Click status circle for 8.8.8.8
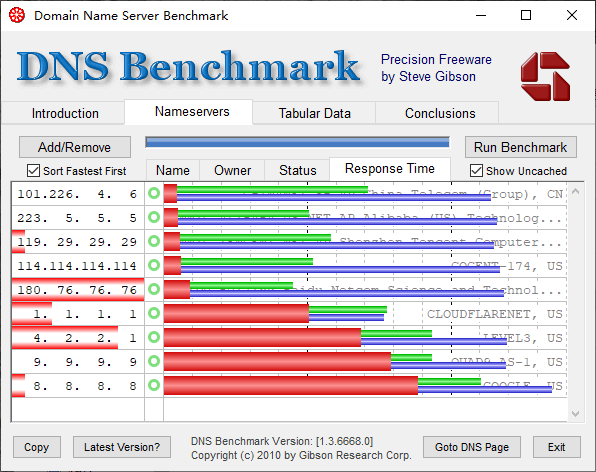Image resolution: width=596 pixels, height=472 pixels. 154,385
